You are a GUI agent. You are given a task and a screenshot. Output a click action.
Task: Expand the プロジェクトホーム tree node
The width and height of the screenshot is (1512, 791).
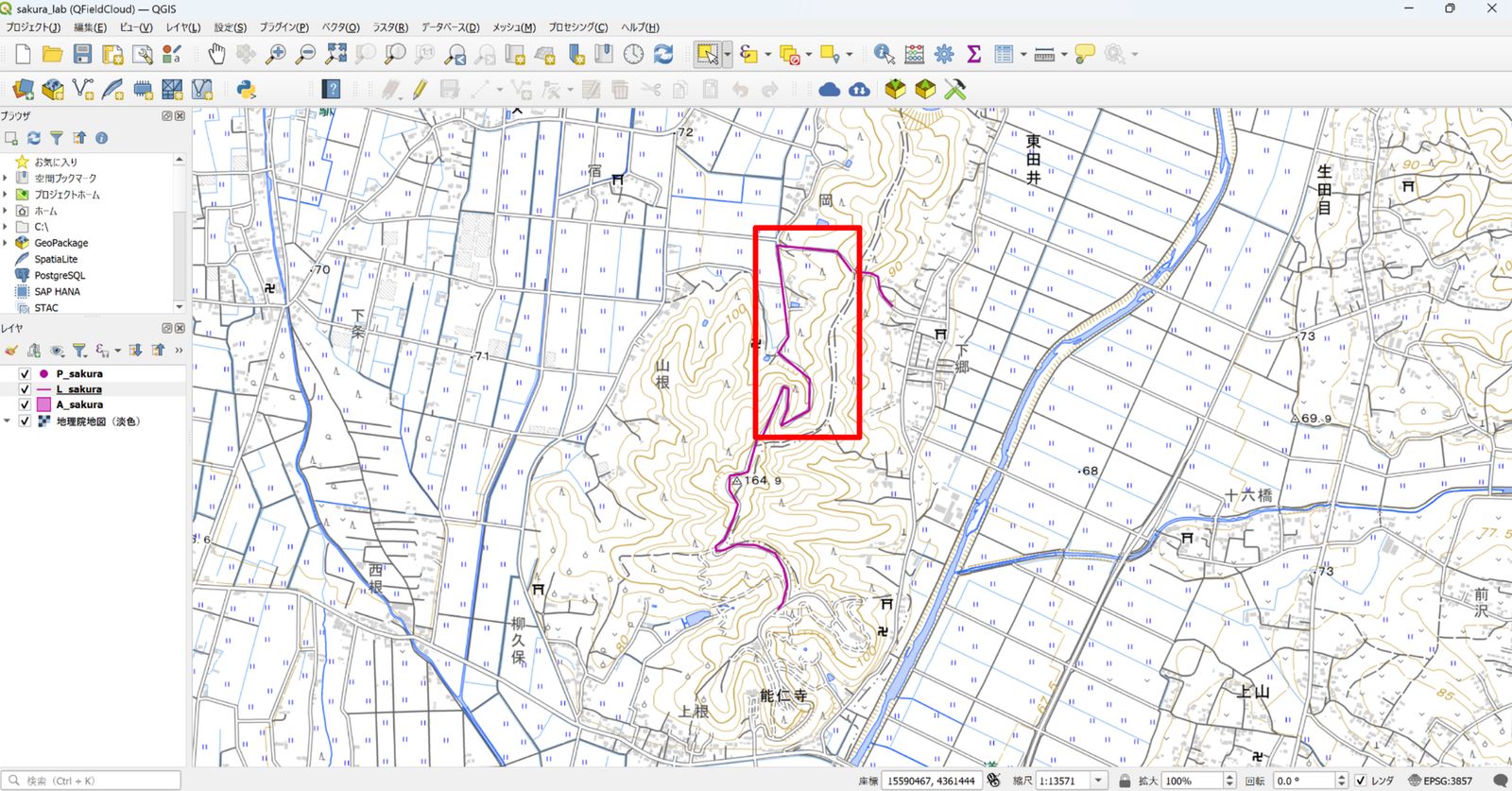click(x=6, y=194)
